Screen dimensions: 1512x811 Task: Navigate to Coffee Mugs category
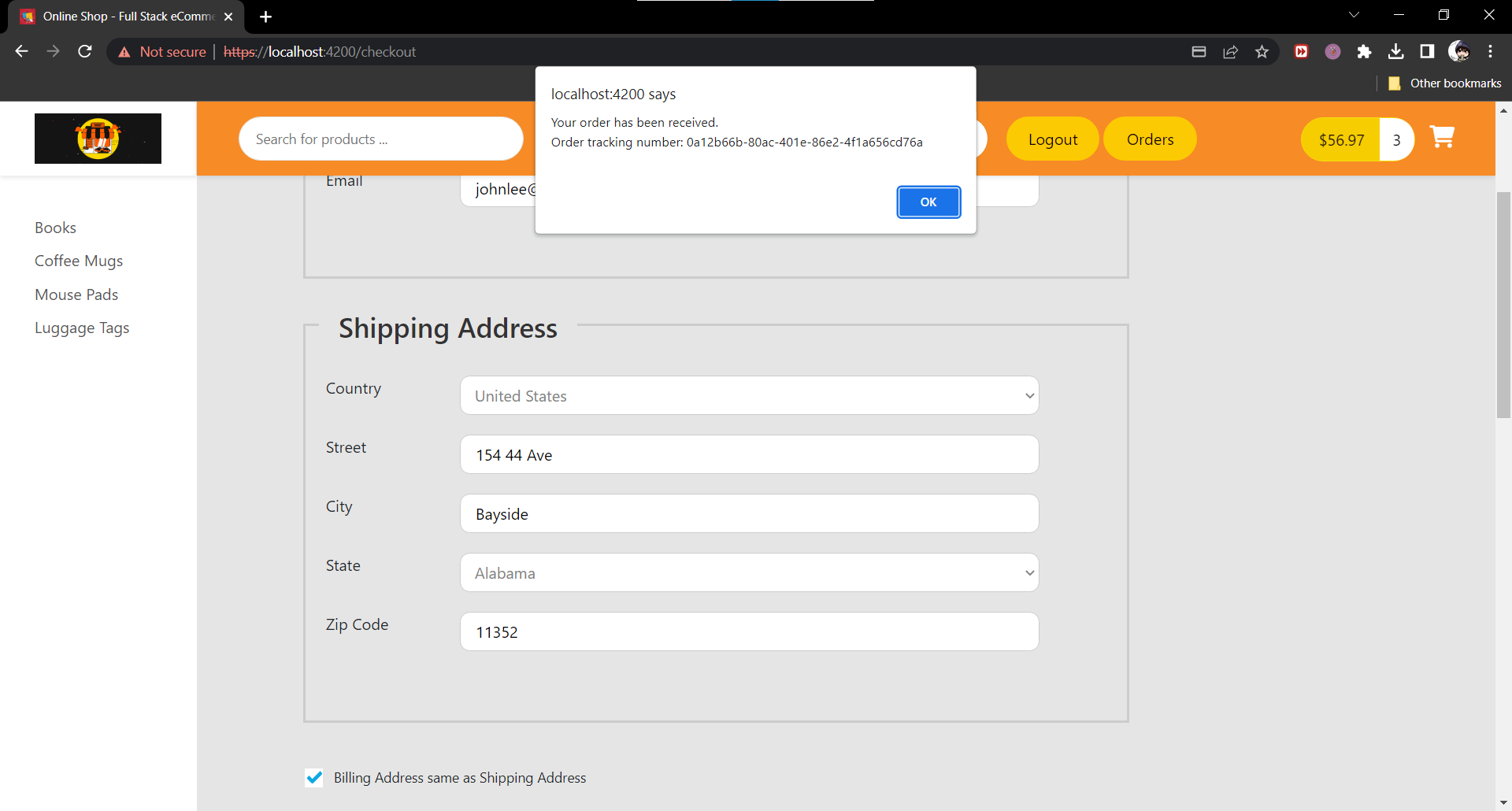click(x=79, y=261)
